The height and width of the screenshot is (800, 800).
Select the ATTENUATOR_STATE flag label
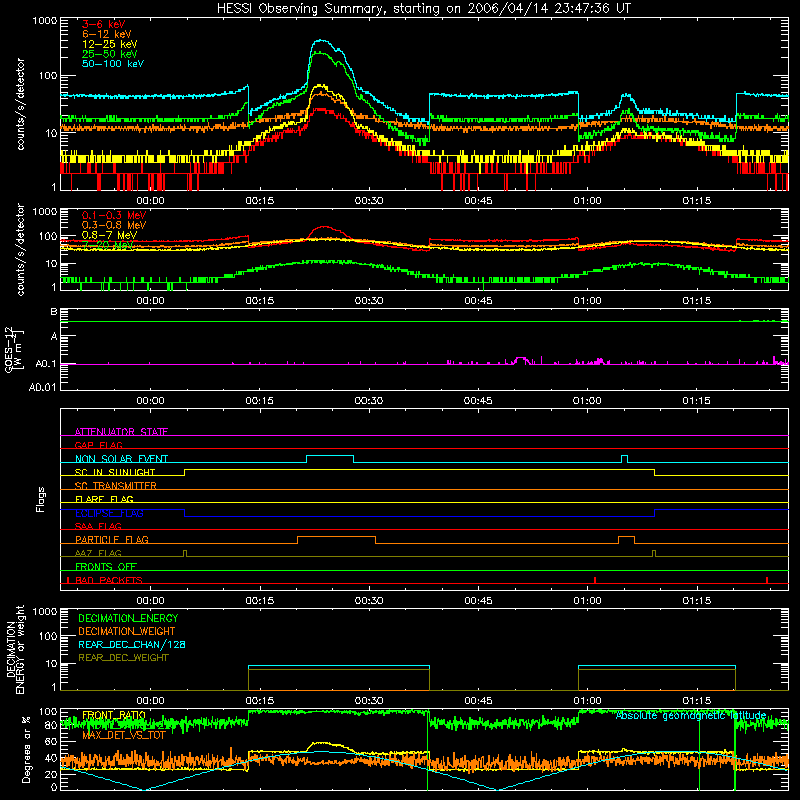[121, 432]
